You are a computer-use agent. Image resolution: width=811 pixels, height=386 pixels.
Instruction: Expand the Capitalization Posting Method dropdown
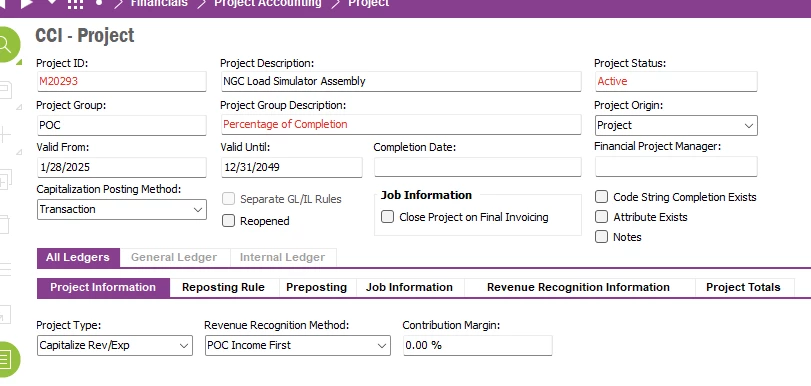click(122, 210)
